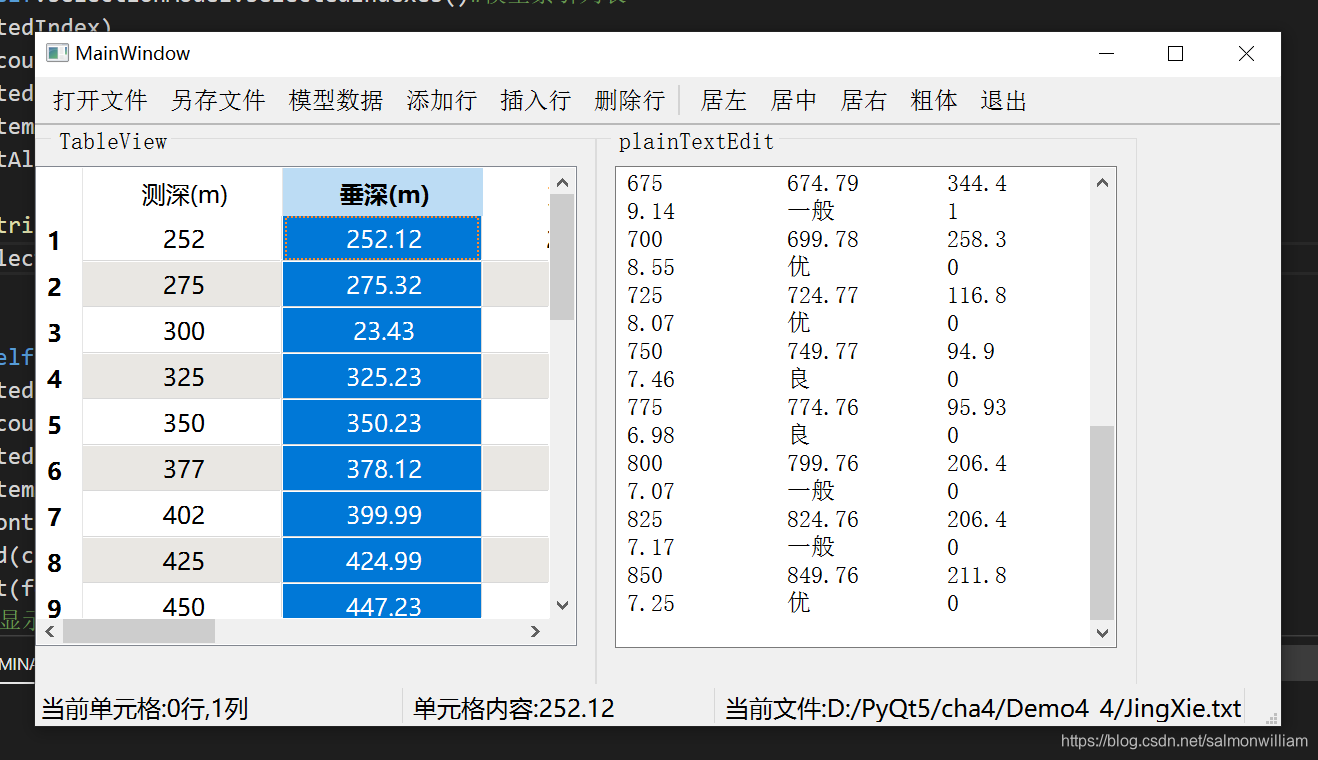Delete a row using 删除行
The image size is (1318, 760).
click(630, 100)
